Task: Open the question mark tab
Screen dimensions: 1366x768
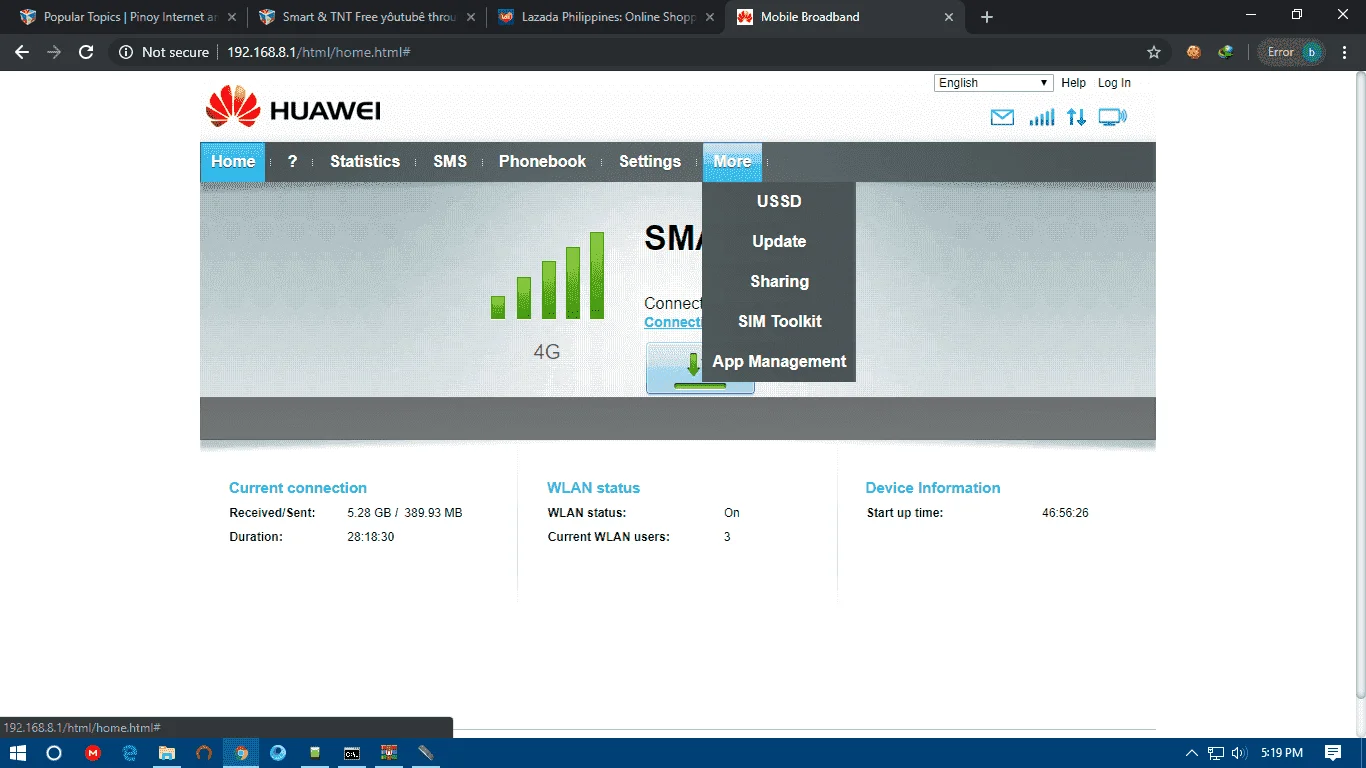Action: (292, 162)
